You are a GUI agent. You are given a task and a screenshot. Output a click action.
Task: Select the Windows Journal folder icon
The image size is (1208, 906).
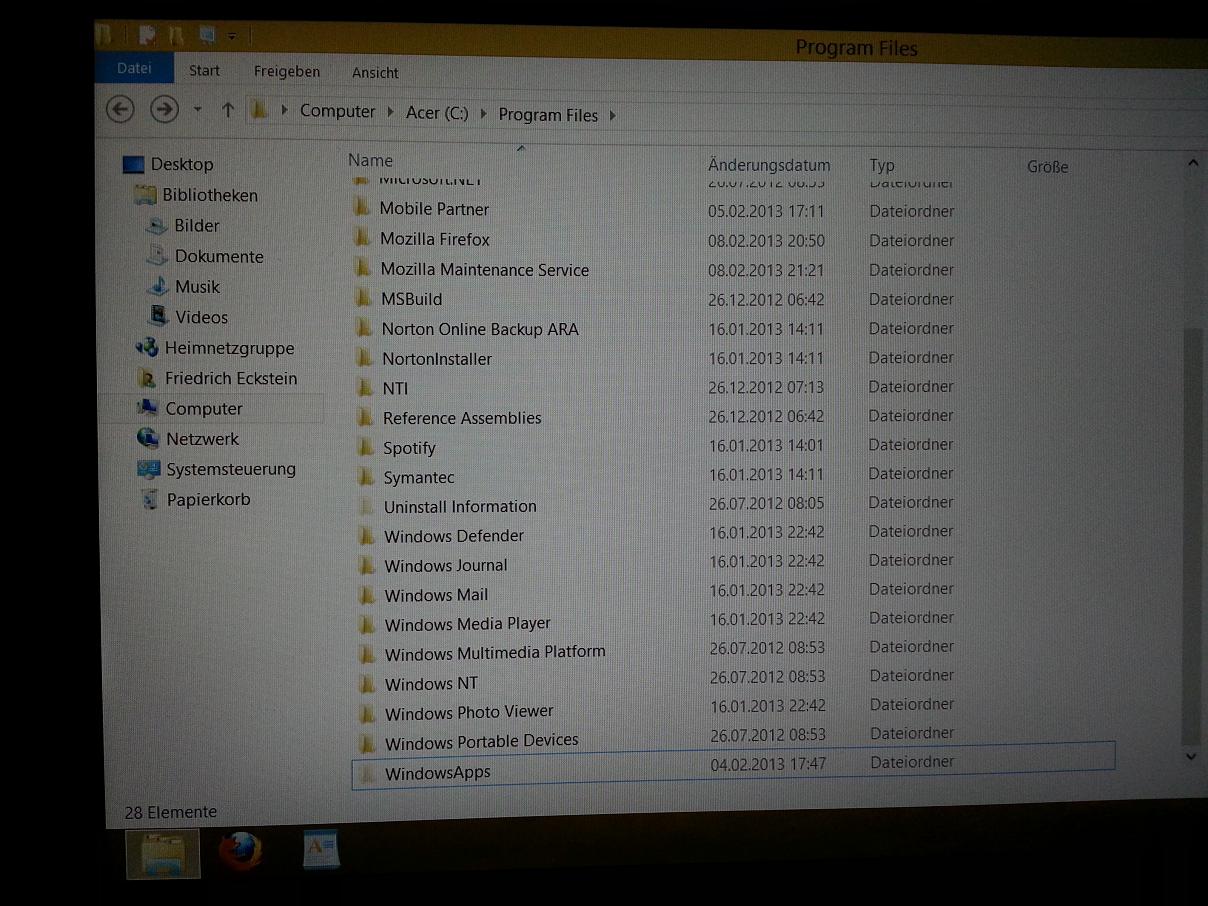(x=368, y=565)
